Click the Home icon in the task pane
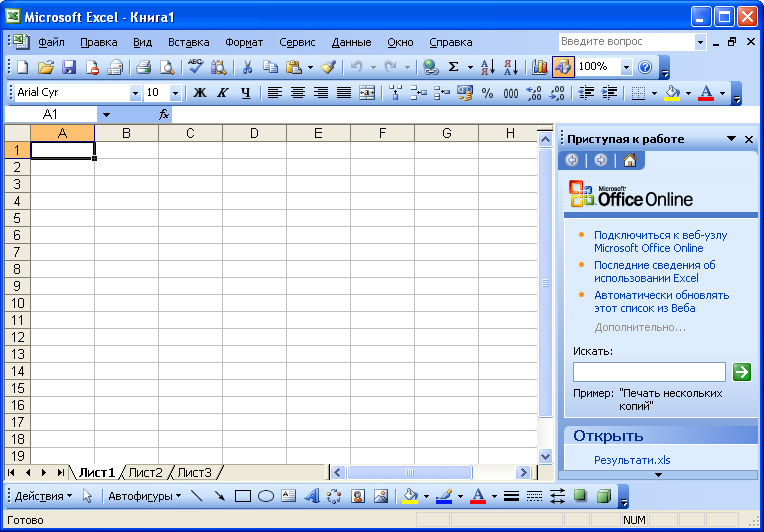Image resolution: width=764 pixels, height=532 pixels. 629,160
